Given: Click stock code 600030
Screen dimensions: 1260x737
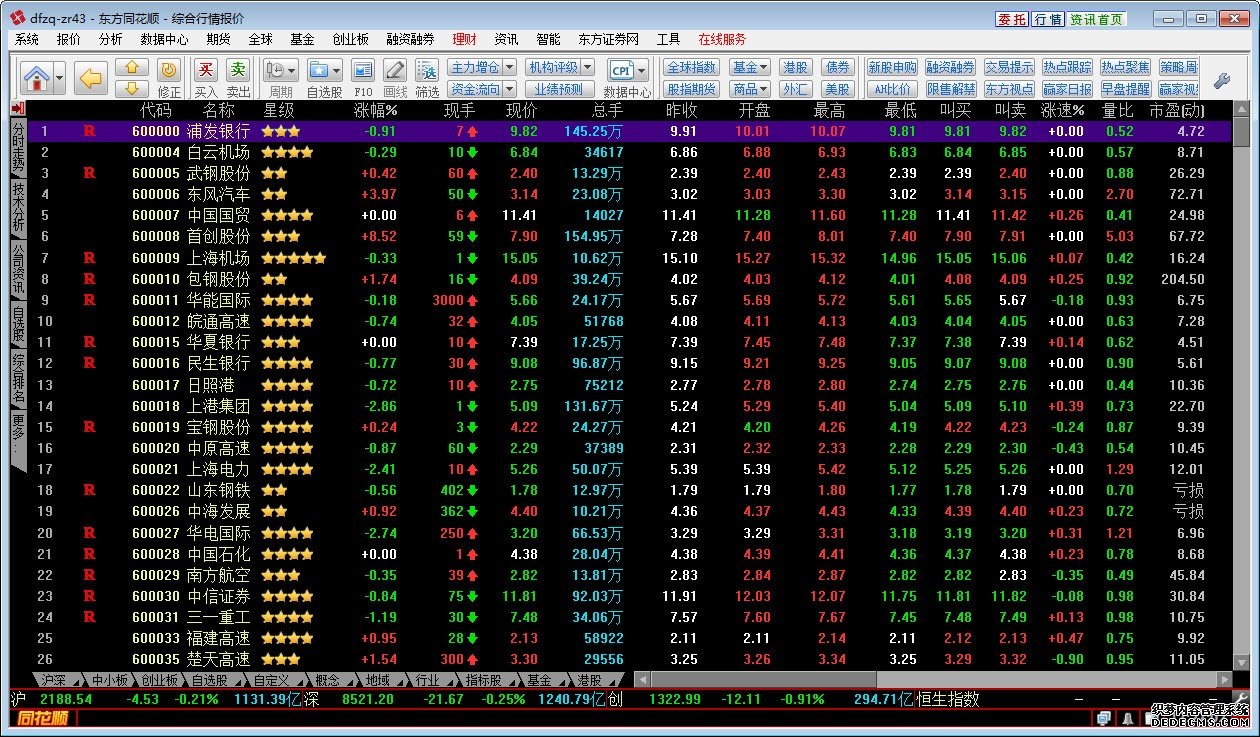Looking at the screenshot, I should [155, 596].
